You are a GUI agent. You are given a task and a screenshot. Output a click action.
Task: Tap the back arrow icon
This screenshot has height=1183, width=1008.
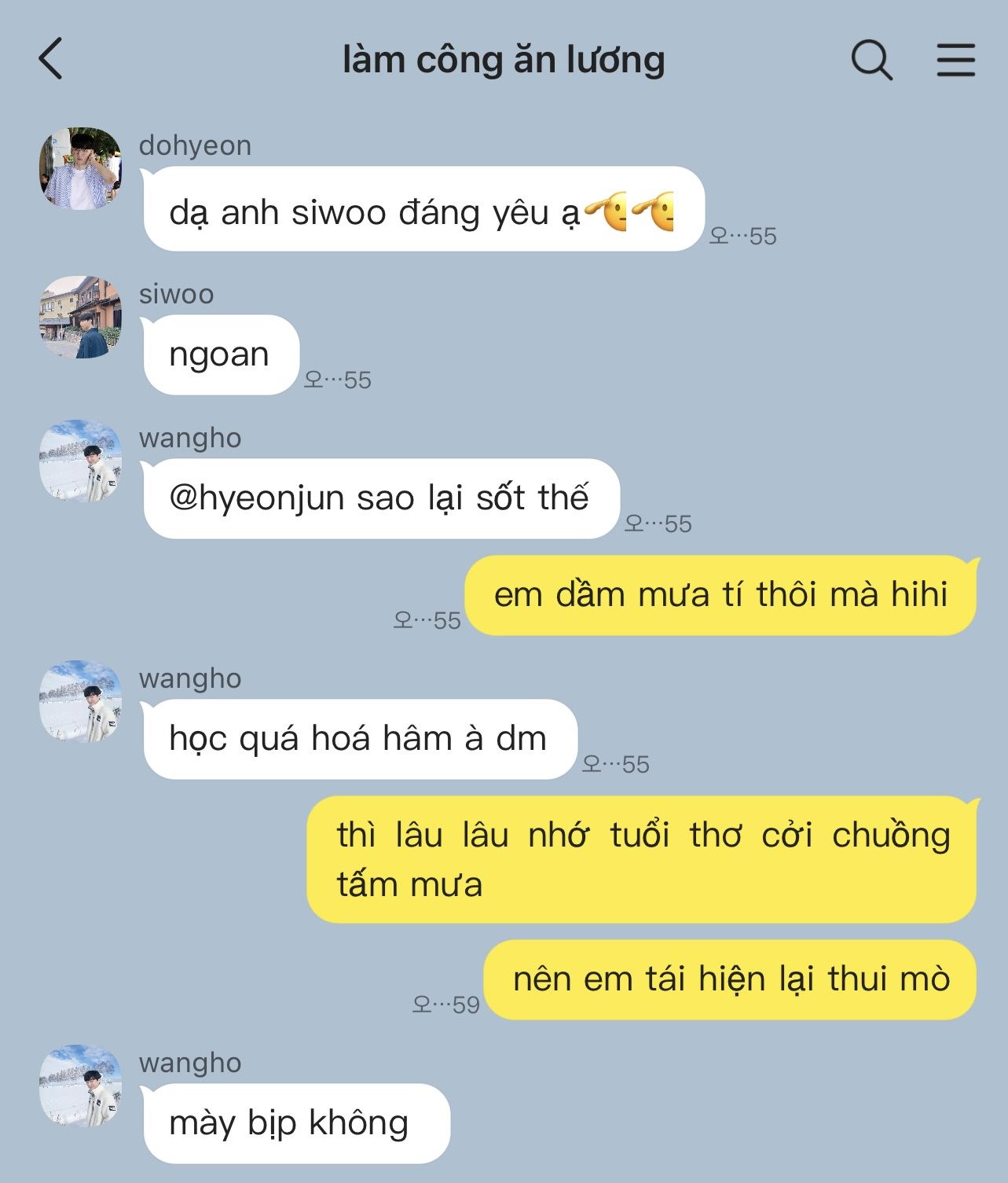(50, 59)
